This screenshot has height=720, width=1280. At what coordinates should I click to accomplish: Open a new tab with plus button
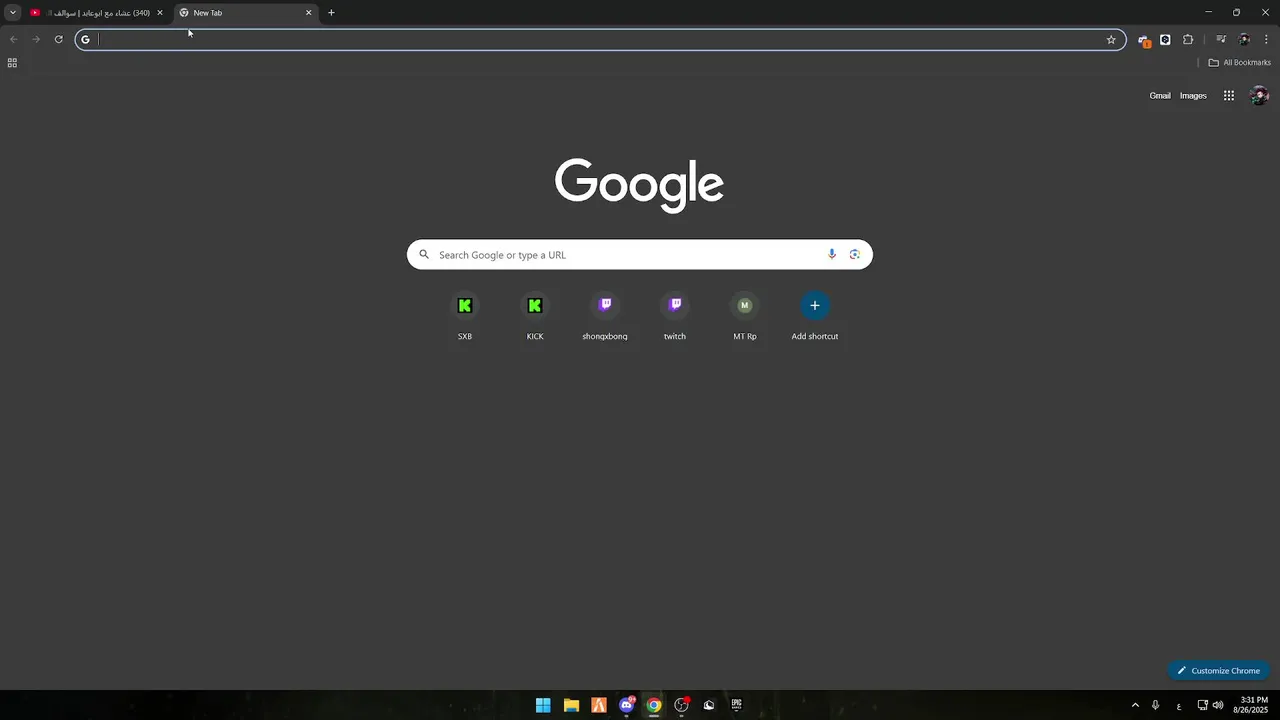click(331, 13)
